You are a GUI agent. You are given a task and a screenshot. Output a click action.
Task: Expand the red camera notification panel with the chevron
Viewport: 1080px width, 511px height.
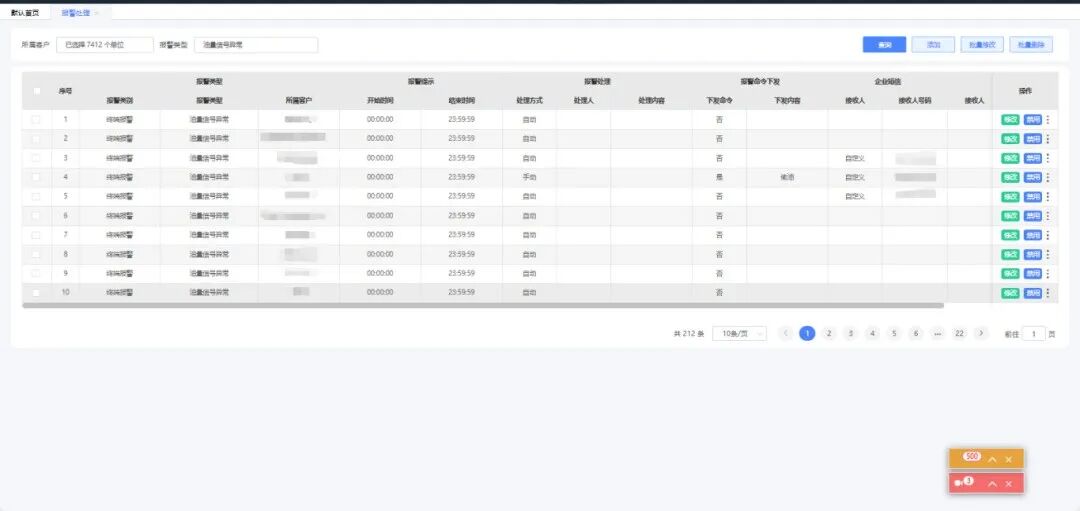click(993, 484)
